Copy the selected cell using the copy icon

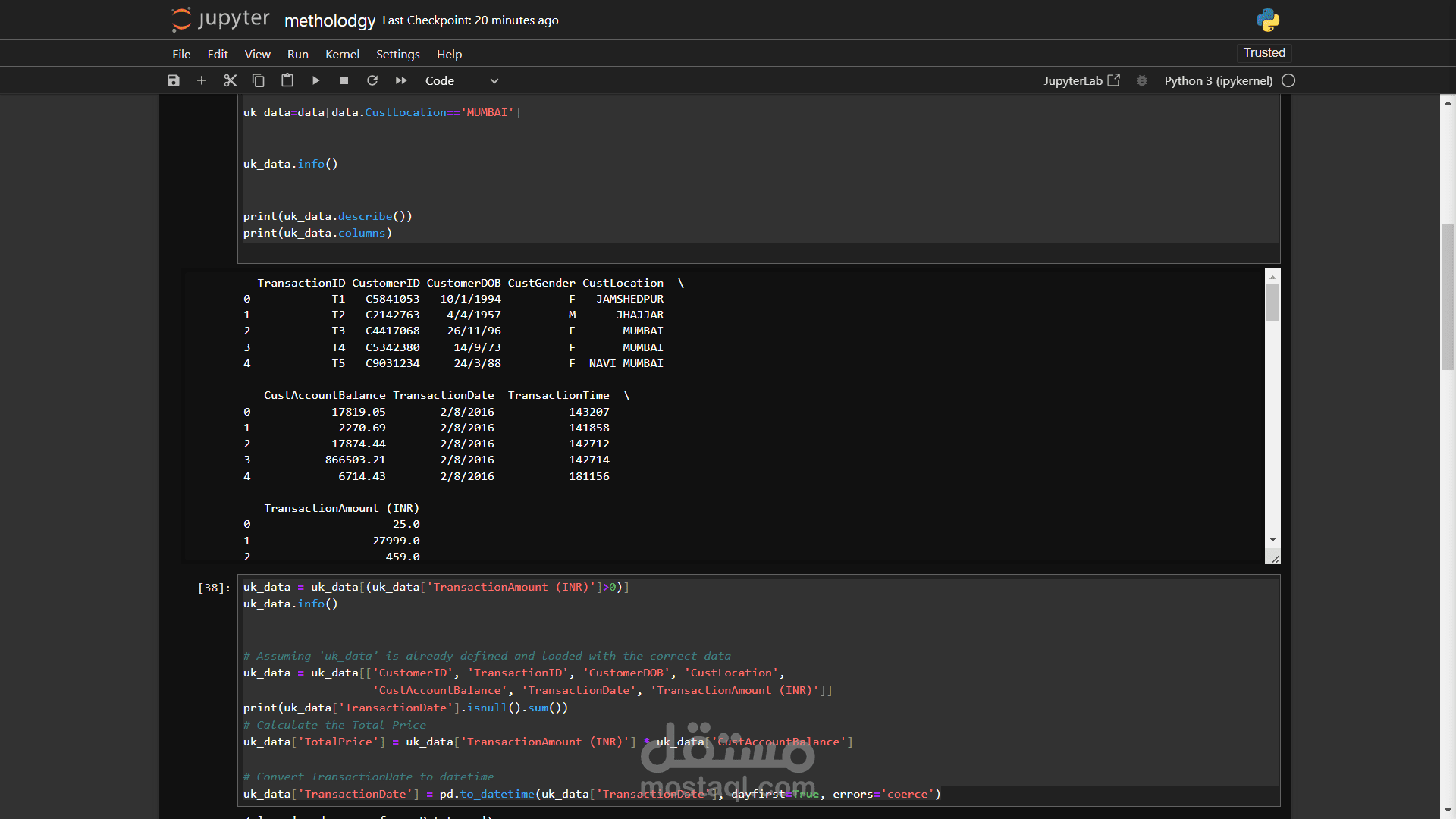coord(259,80)
